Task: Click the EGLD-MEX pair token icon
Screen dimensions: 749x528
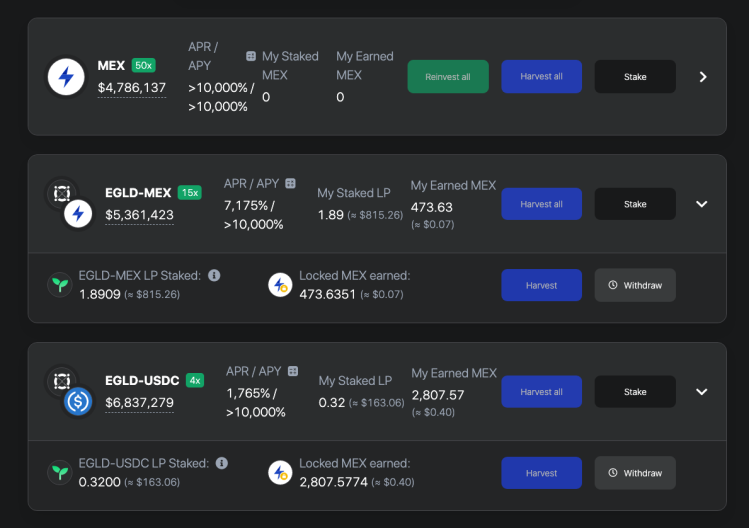Action: [70, 205]
